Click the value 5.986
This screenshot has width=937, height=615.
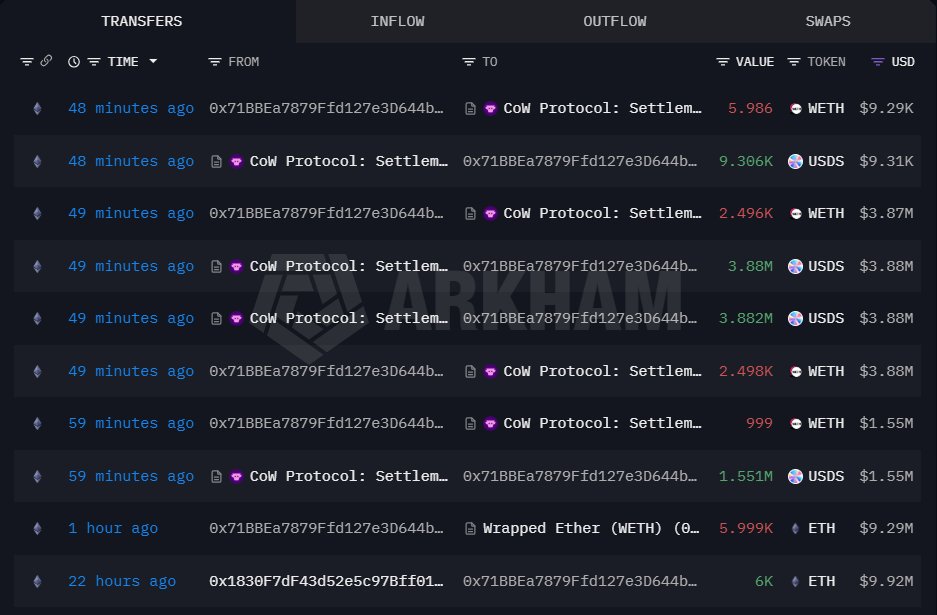click(x=750, y=108)
